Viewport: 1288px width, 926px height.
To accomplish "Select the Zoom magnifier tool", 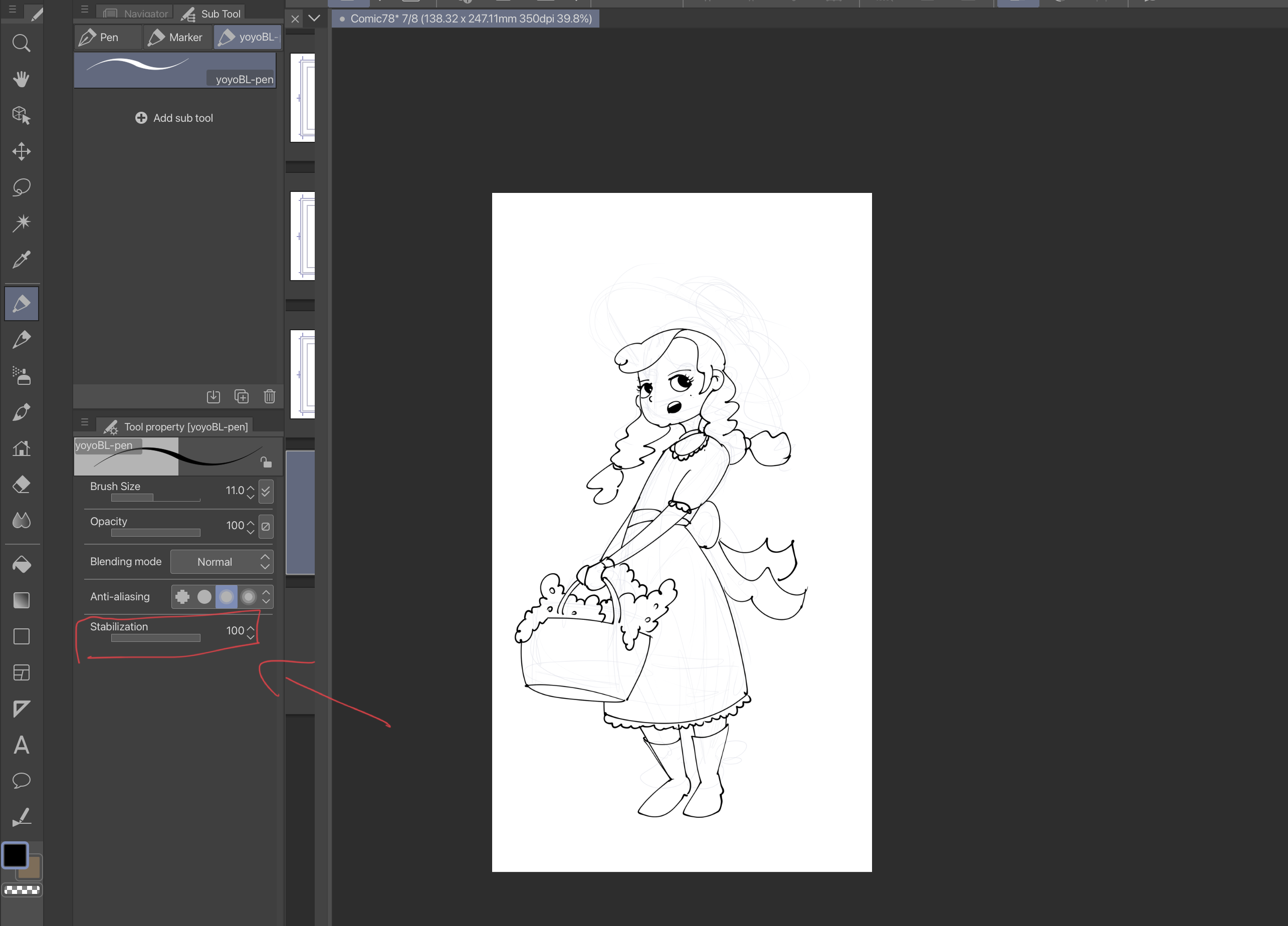I will coord(21,43).
